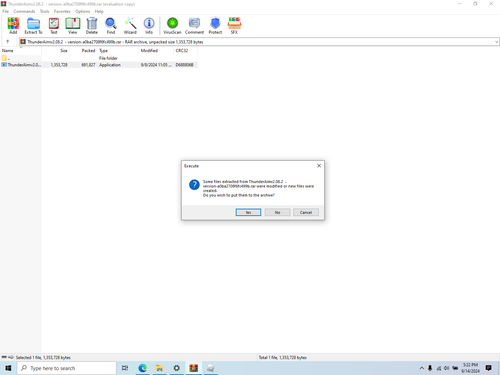Click the taskbar search box
Screen dimensions: 500x375
tap(66, 368)
